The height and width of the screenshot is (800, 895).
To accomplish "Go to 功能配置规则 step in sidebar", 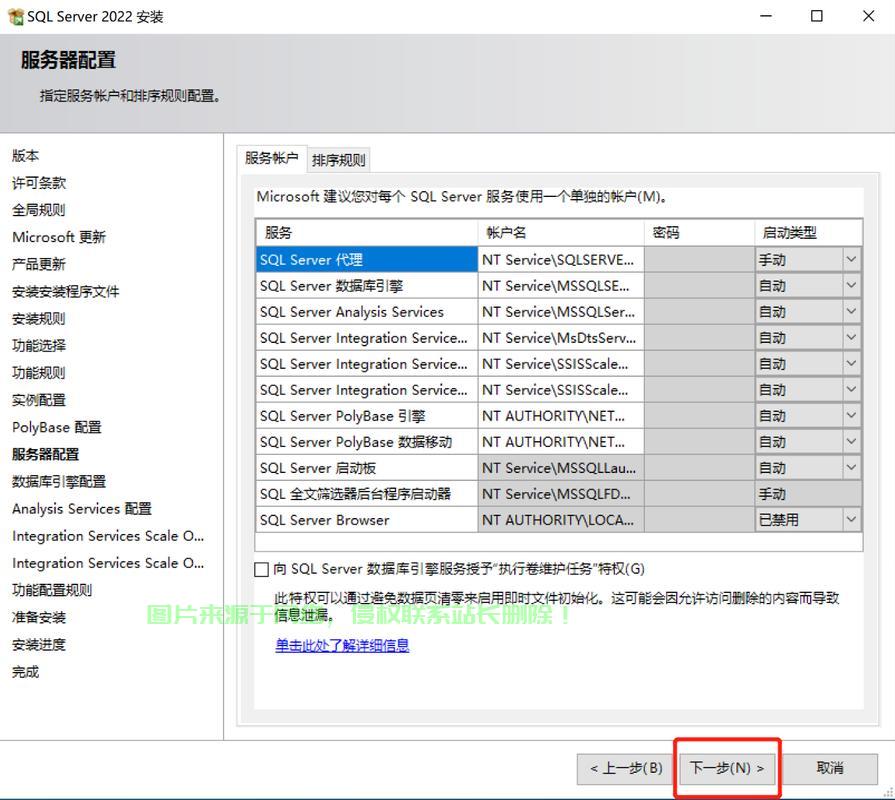I will point(52,590).
